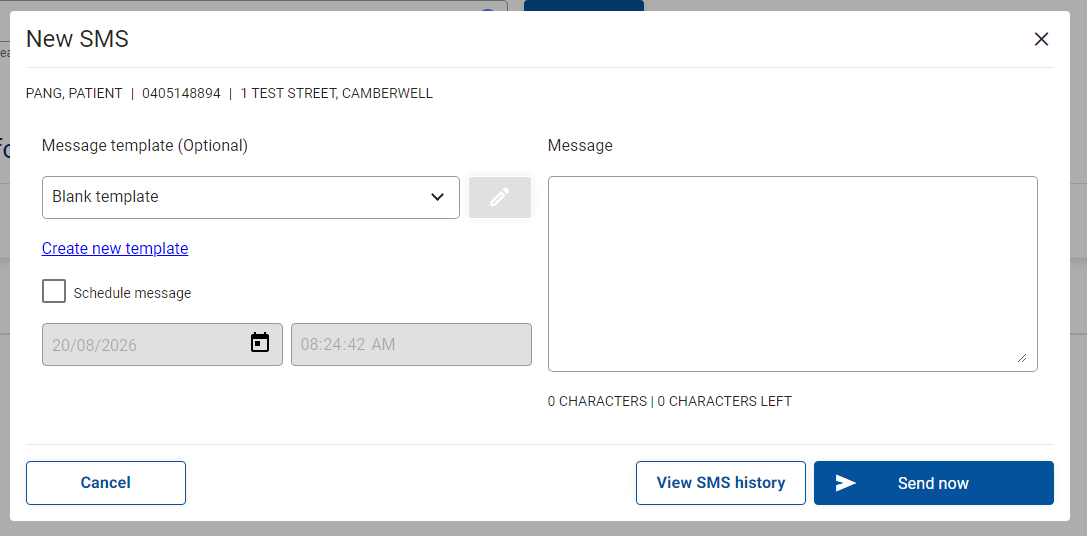Screen dimensions: 1087x536
Task: Click the 20/08/2026 date field
Action: pos(162,344)
